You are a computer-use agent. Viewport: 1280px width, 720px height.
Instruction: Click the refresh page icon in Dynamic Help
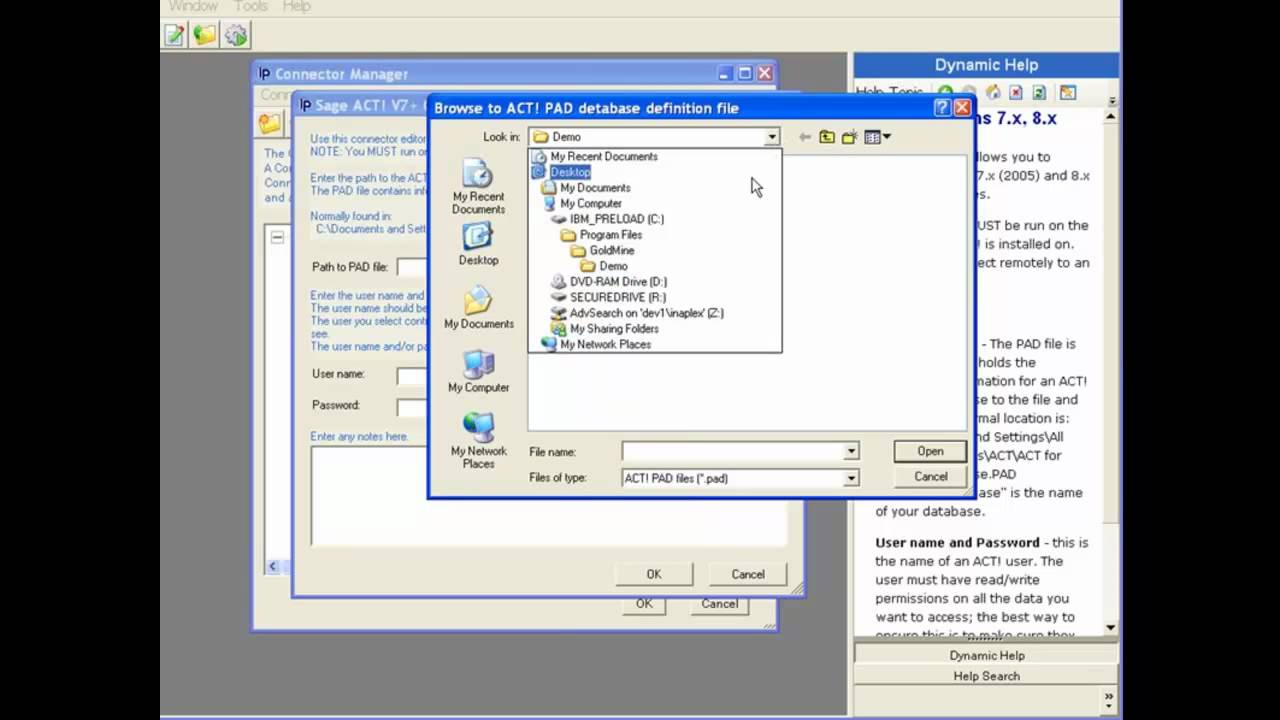[1039, 92]
